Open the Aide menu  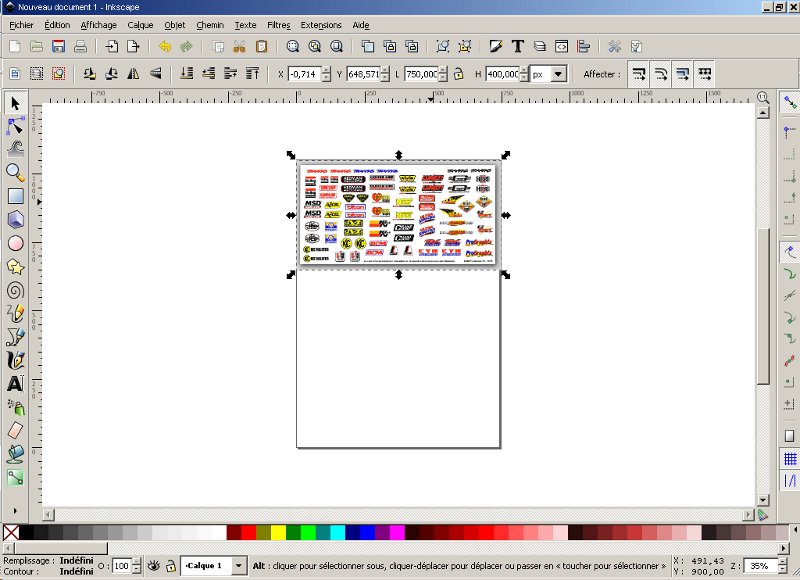361,25
